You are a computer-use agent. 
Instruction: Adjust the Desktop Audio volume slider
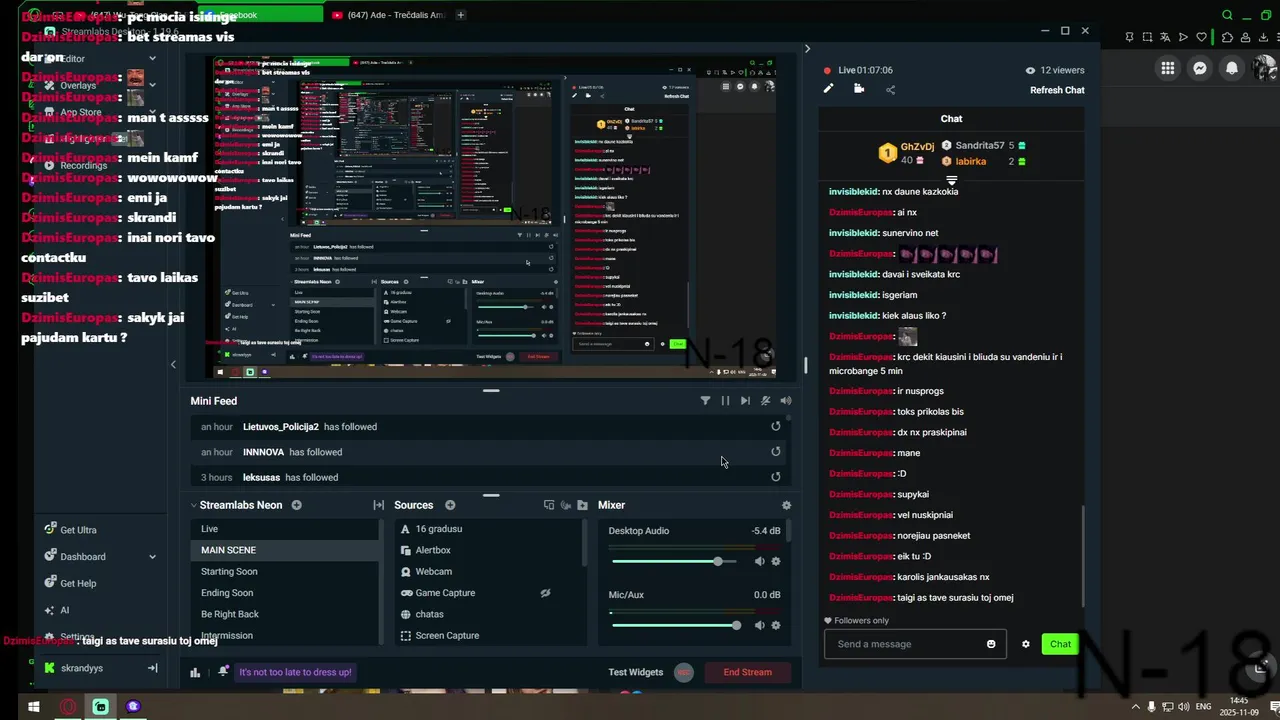pos(676,561)
